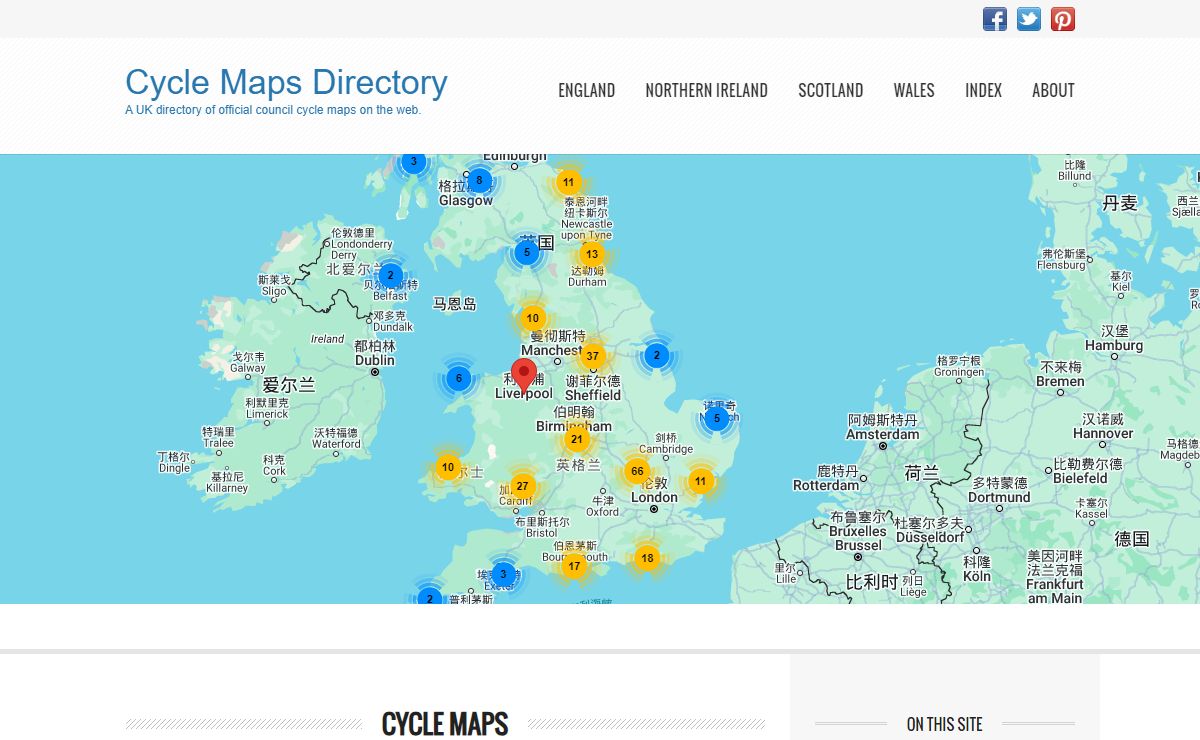Click the red Liverpool map pin
The image size is (1200, 740).
pyautogui.click(x=524, y=375)
